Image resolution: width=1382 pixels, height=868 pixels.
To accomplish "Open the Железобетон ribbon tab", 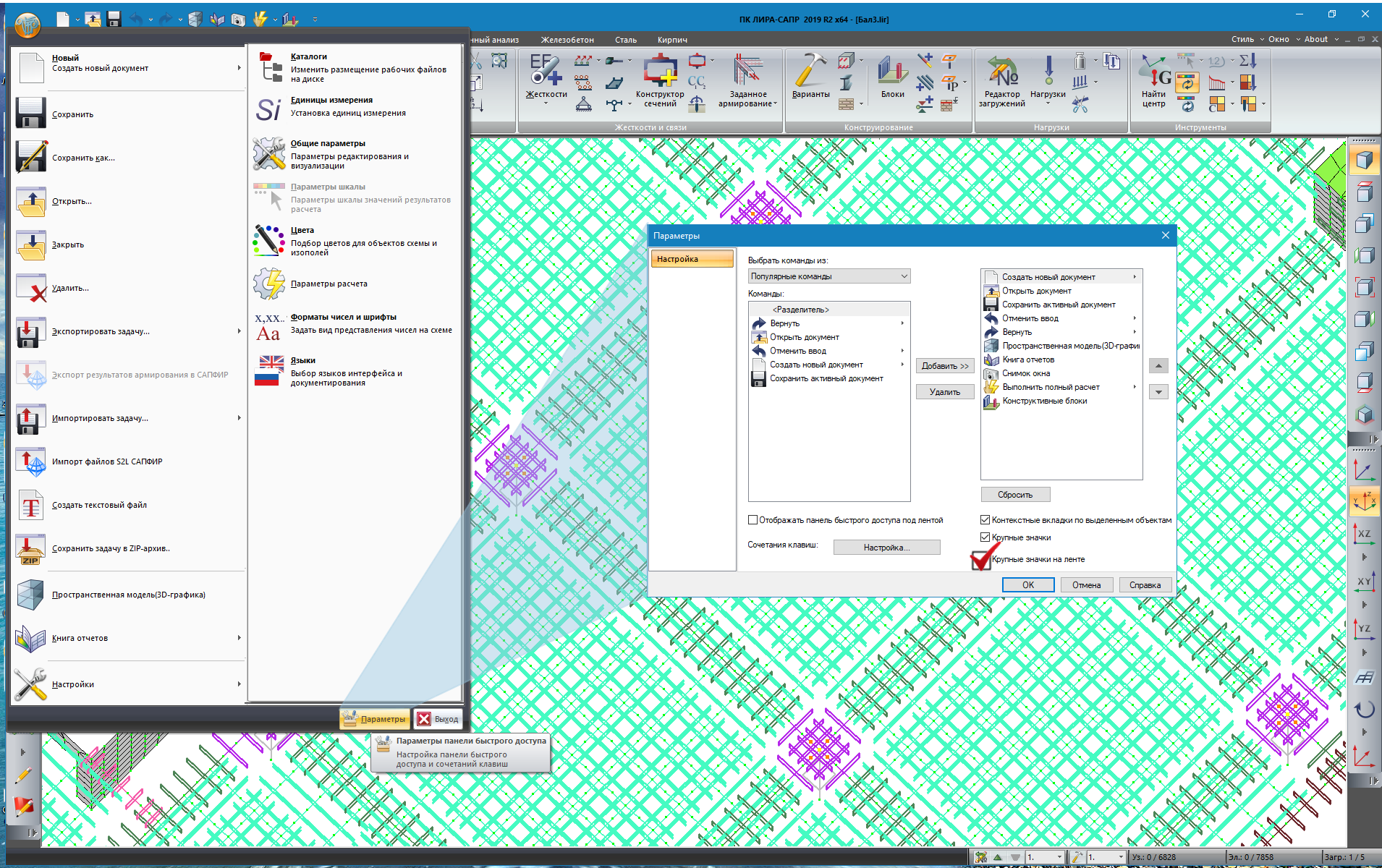I will coord(567,40).
